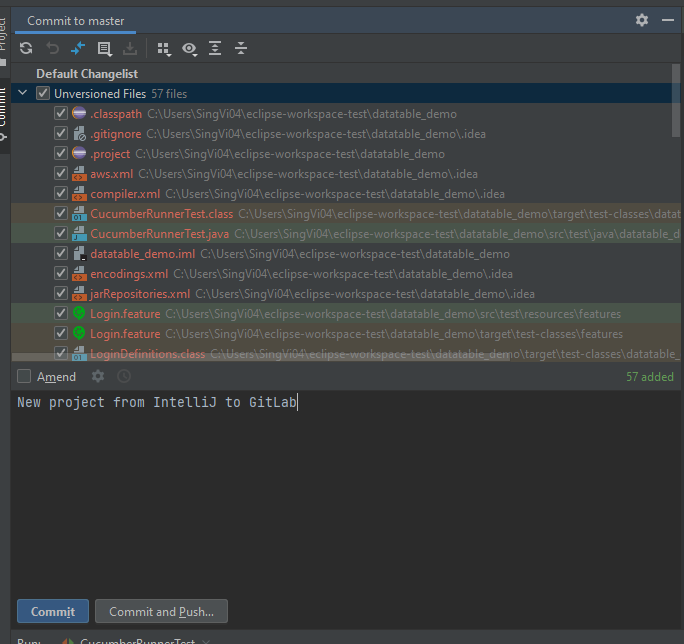Screen dimensions: 684x644
Task: Uncheck the CucumberRunnerTest.java checkbox
Action: coord(61,234)
